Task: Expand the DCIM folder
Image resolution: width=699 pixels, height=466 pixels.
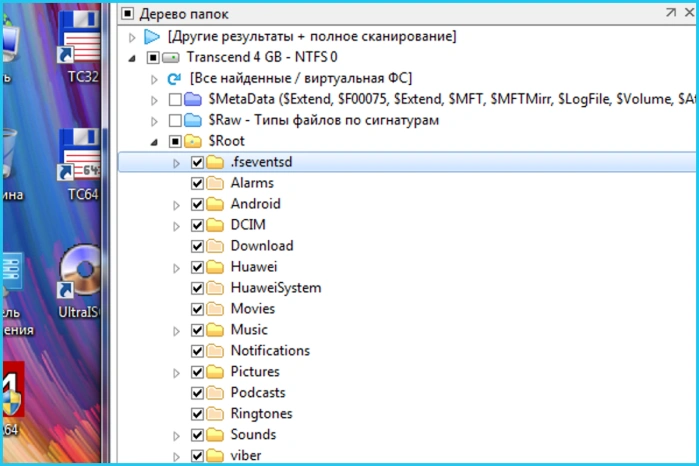Action: (x=177, y=226)
